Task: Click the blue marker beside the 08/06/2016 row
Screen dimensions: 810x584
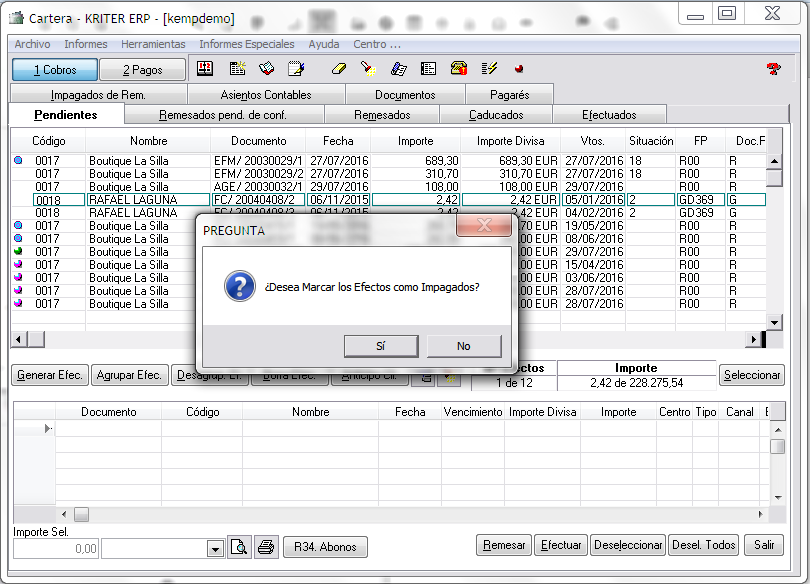Action: point(18,238)
